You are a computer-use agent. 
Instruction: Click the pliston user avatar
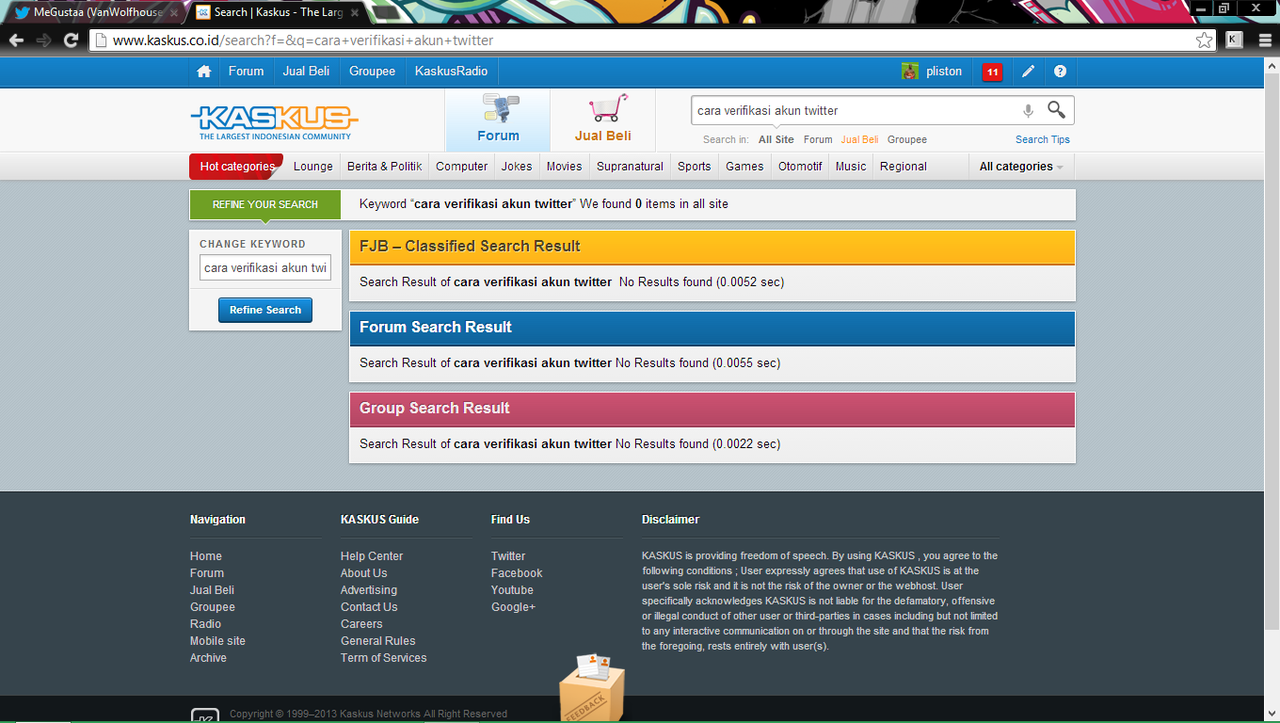910,71
